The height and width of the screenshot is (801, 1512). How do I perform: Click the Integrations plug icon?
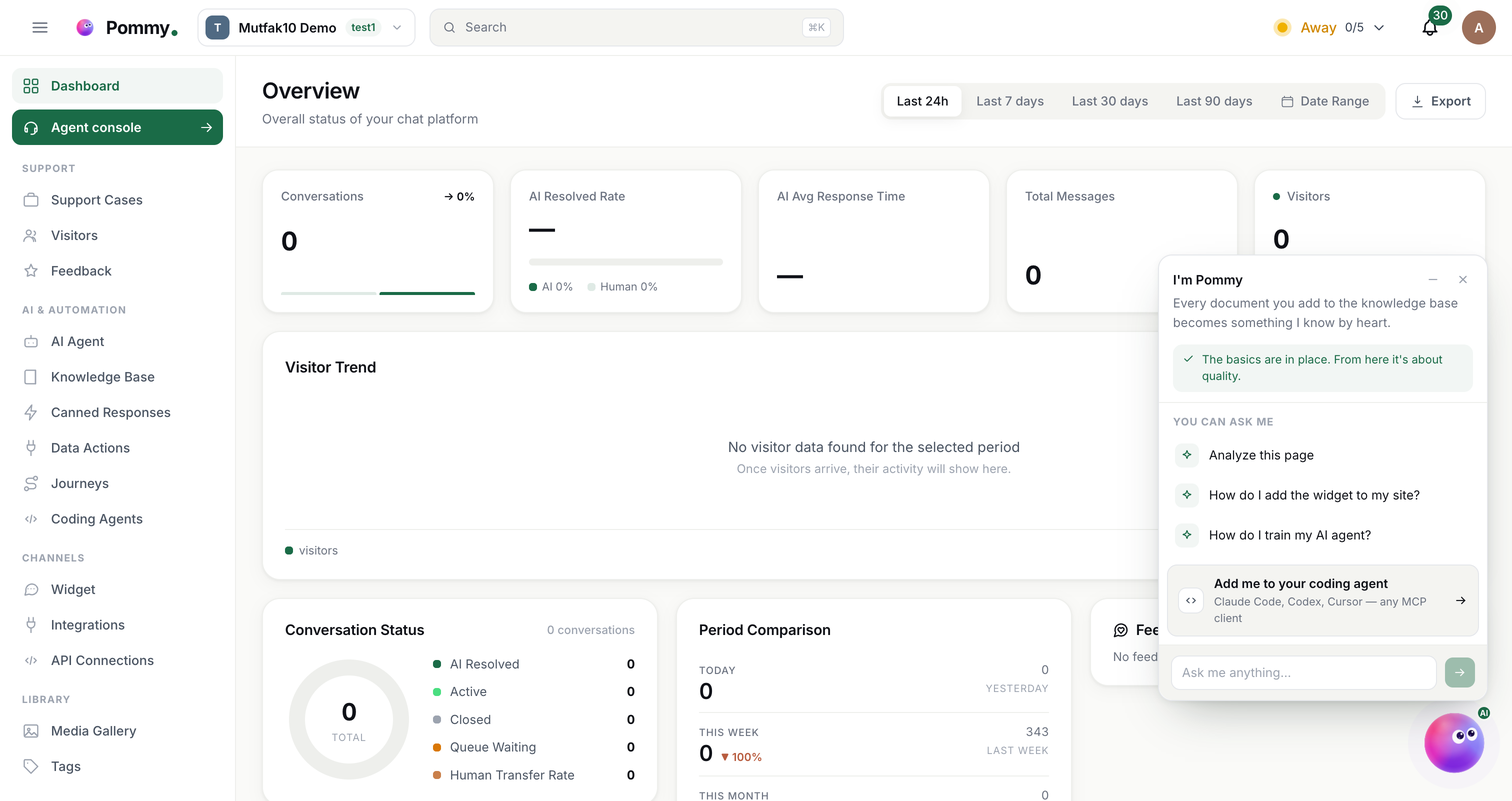[x=31, y=625]
